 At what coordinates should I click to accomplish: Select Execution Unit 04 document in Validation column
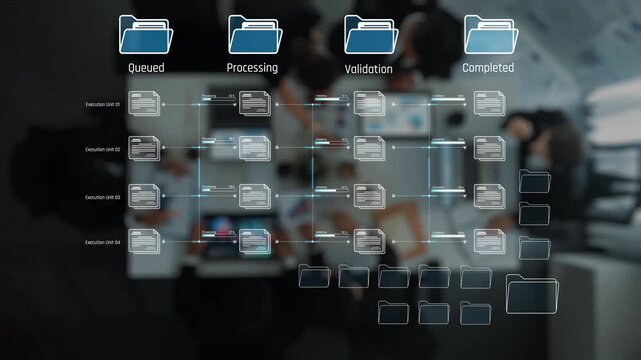(x=369, y=241)
